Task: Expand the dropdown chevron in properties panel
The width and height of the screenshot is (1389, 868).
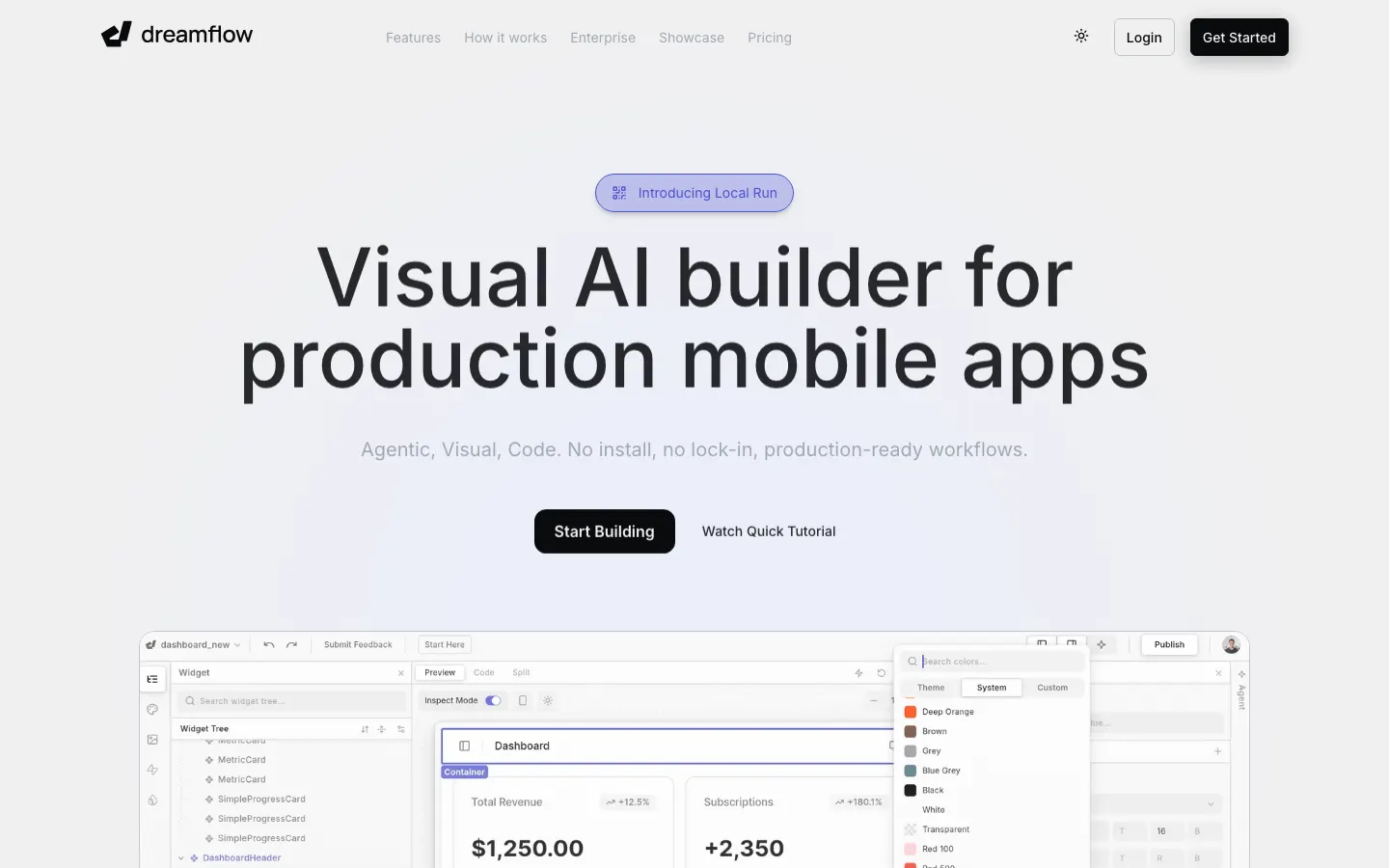Action: click(x=1211, y=804)
